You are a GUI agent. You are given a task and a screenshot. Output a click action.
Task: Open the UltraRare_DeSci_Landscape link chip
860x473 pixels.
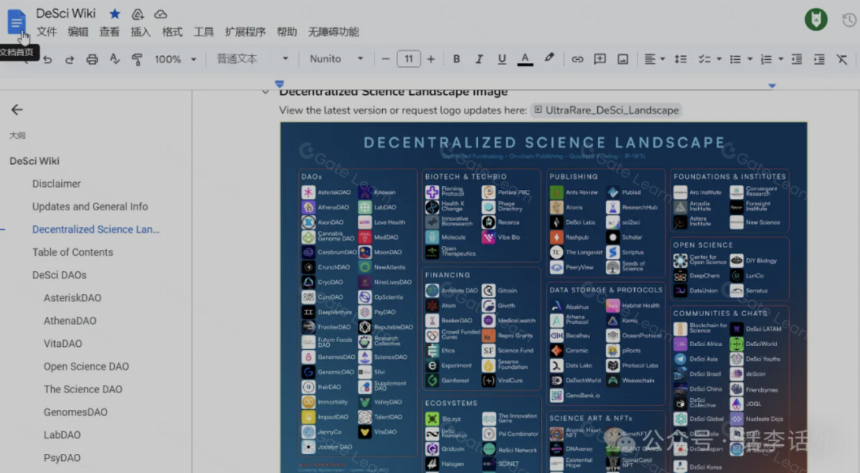[606, 110]
